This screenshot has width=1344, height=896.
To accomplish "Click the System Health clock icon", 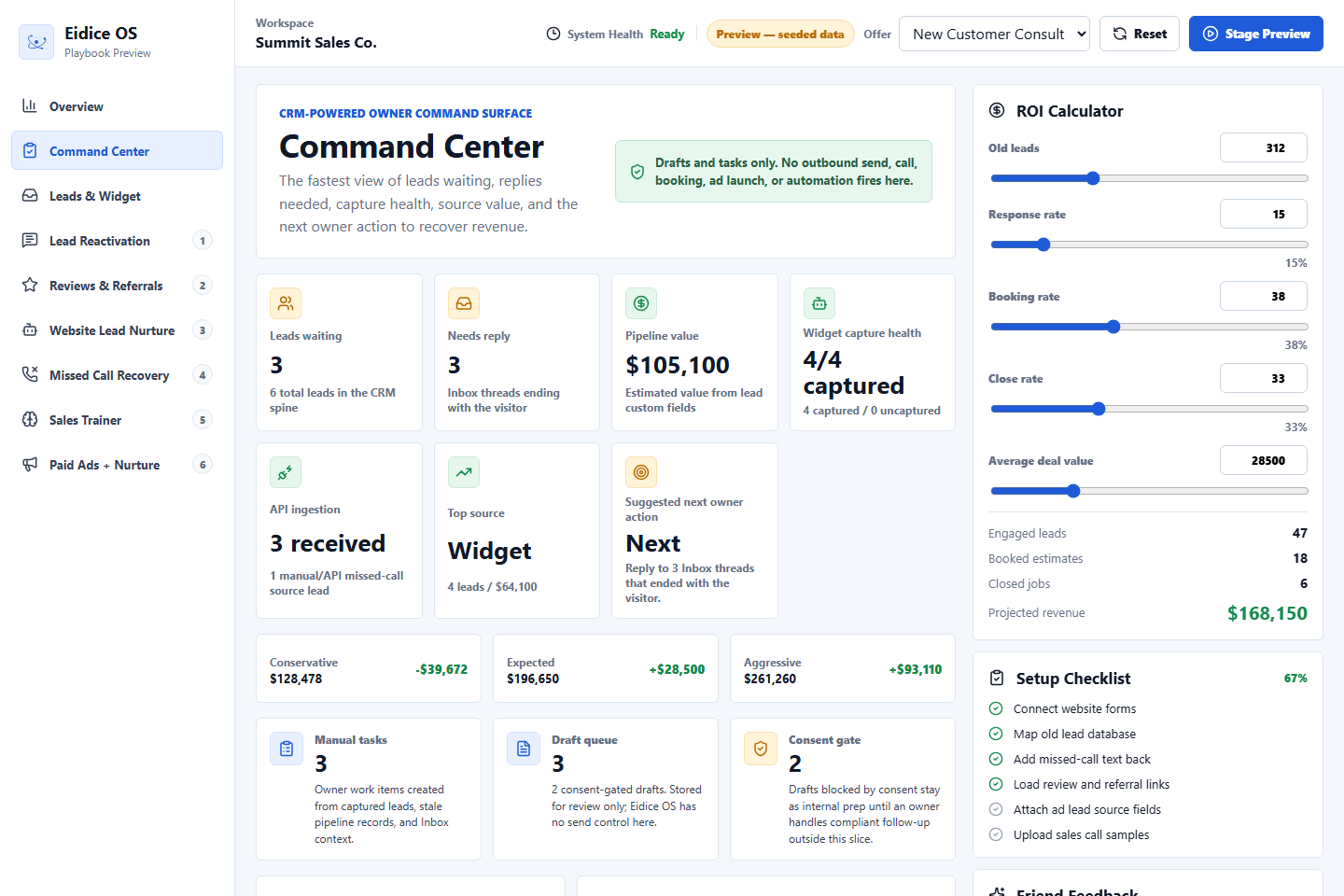I will [x=553, y=34].
